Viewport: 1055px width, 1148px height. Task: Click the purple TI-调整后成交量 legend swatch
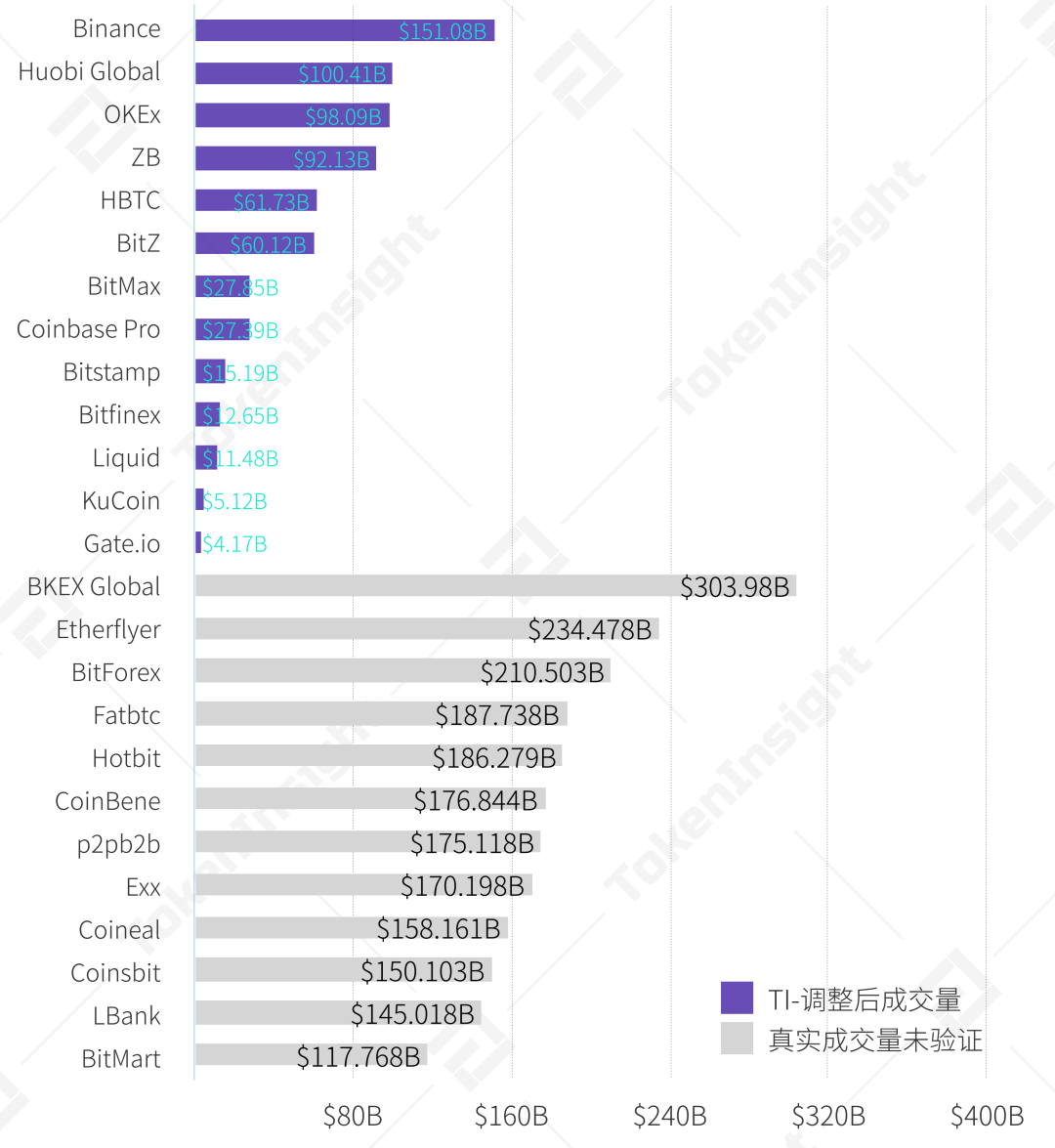tap(737, 998)
